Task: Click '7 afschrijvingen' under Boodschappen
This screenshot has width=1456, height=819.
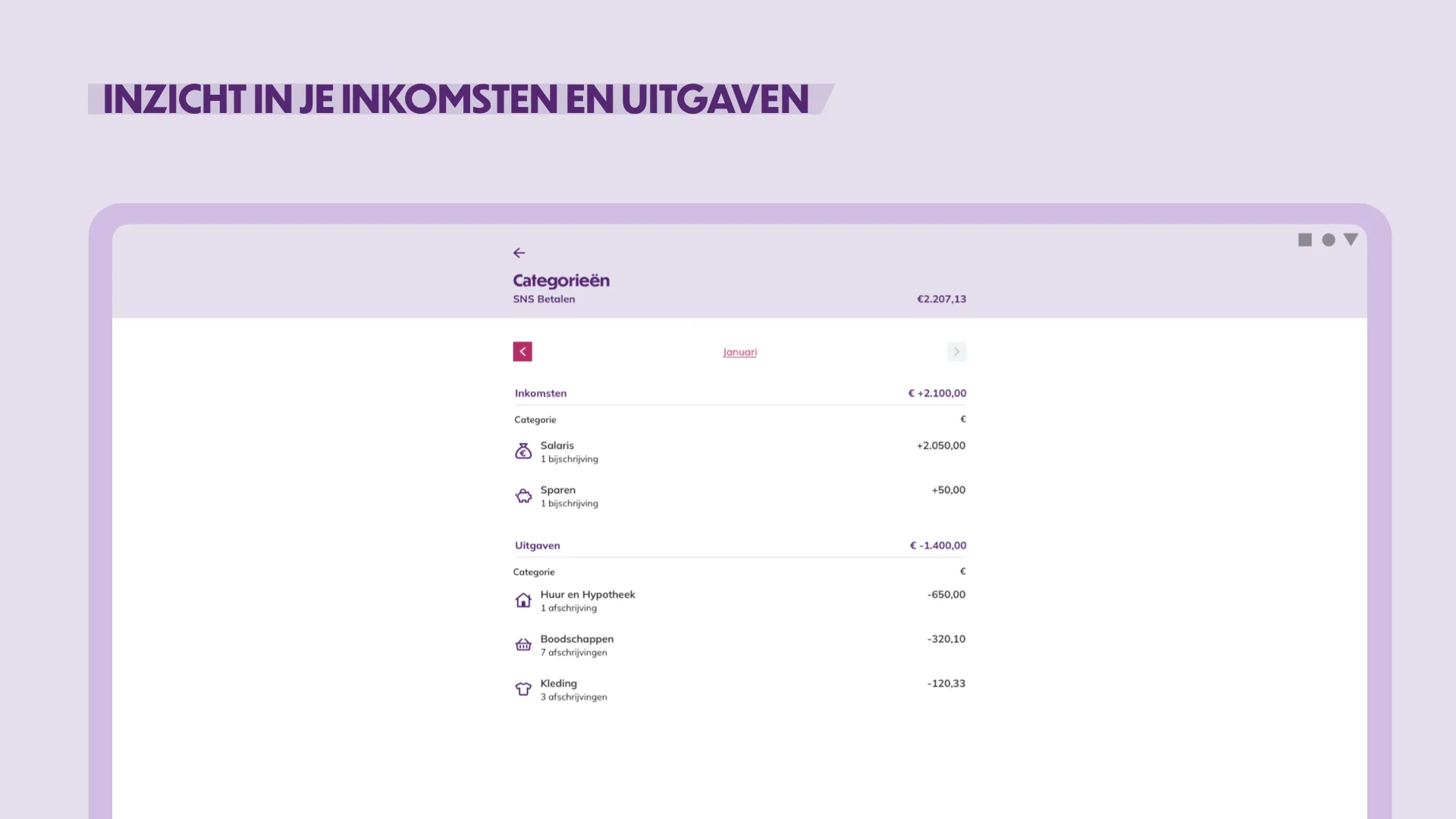Action: pyautogui.click(x=573, y=652)
